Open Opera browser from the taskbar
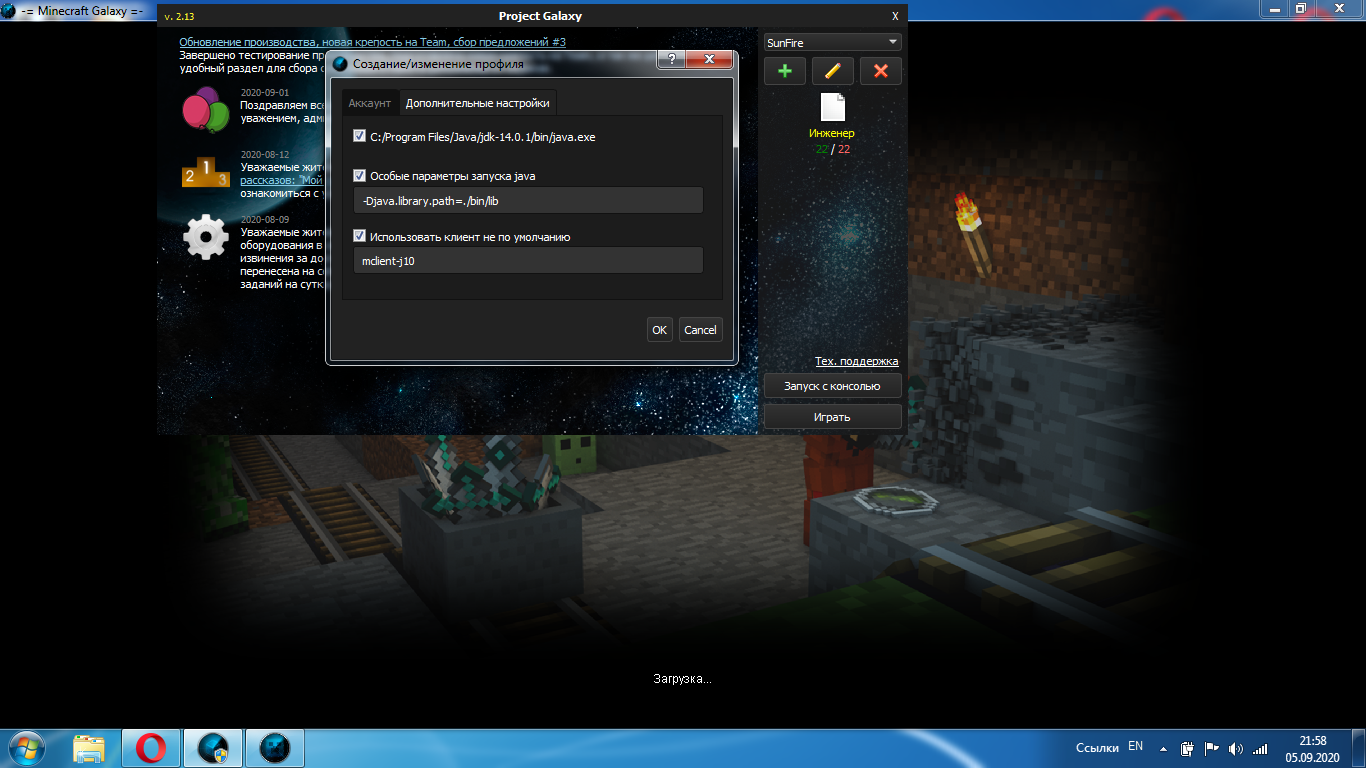1366x768 pixels. (151, 748)
